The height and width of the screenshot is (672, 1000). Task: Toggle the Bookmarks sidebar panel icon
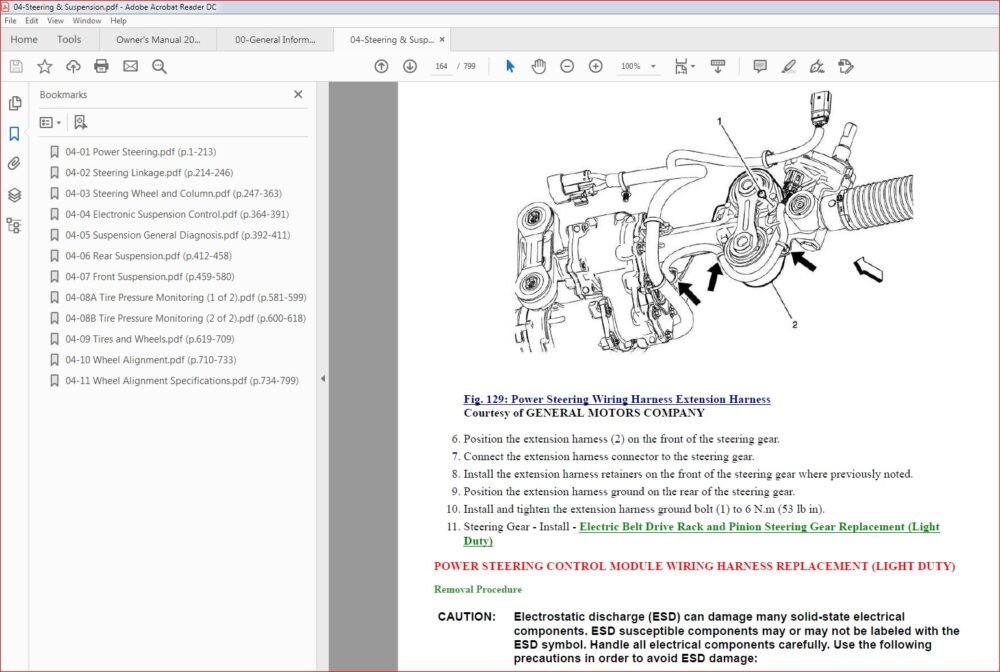click(x=15, y=134)
